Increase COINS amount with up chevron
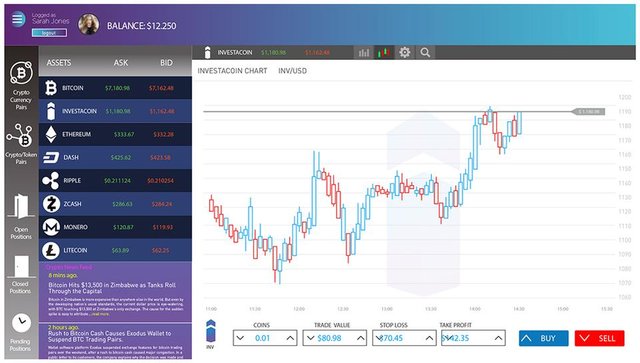The height and width of the screenshot is (363, 640). click(x=290, y=338)
